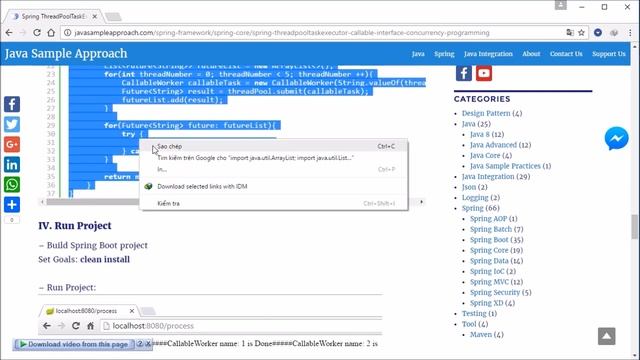Share on WhatsApp from floating share bar
The width and height of the screenshot is (640, 360).
12,184
